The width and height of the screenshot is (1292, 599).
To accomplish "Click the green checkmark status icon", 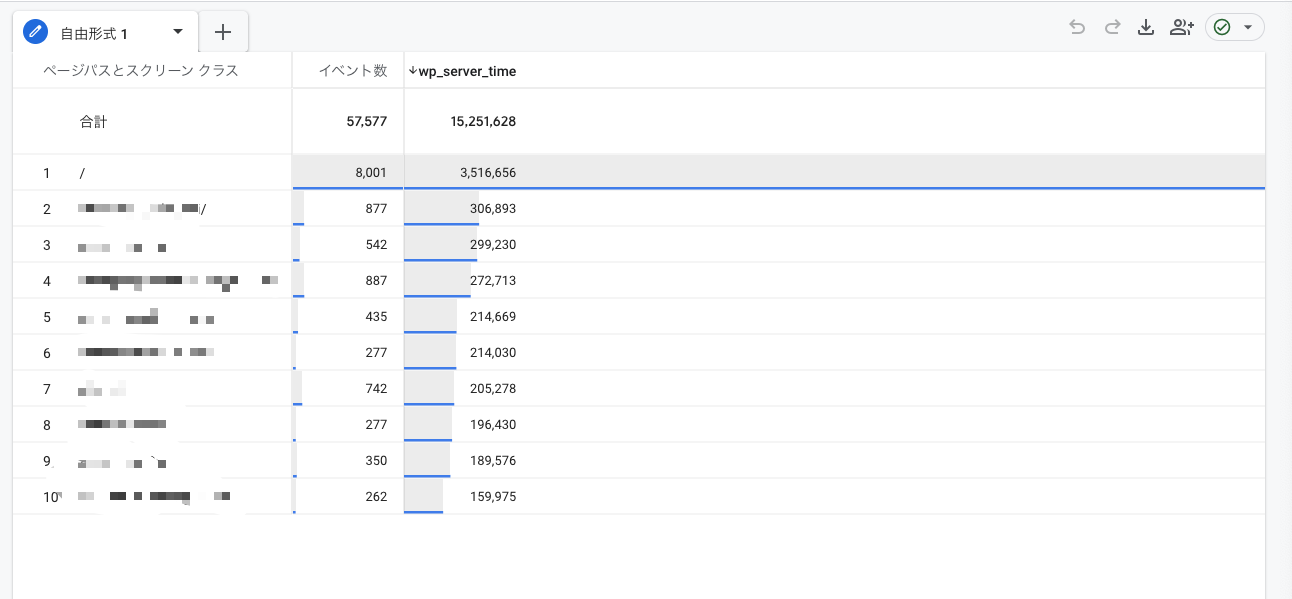I will (1222, 28).
